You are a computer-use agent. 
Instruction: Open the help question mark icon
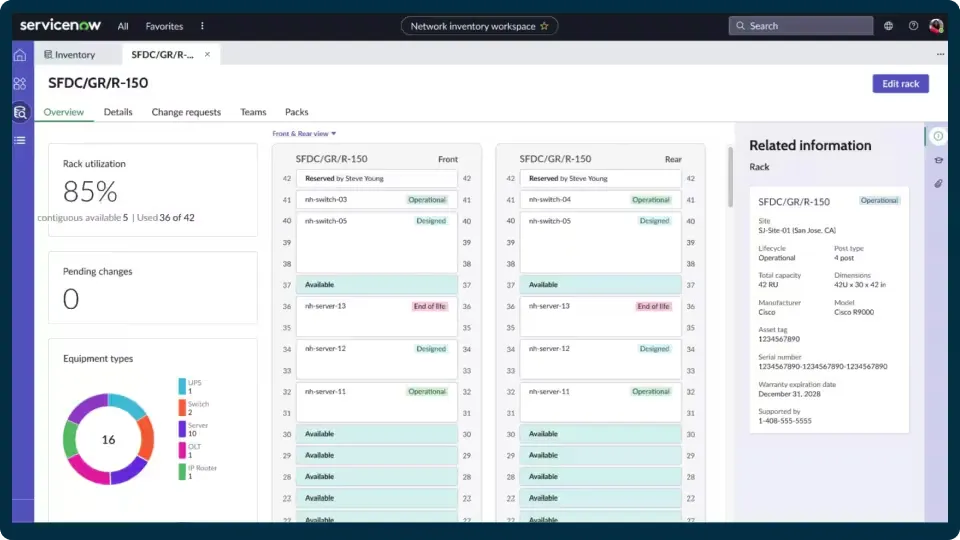913,26
